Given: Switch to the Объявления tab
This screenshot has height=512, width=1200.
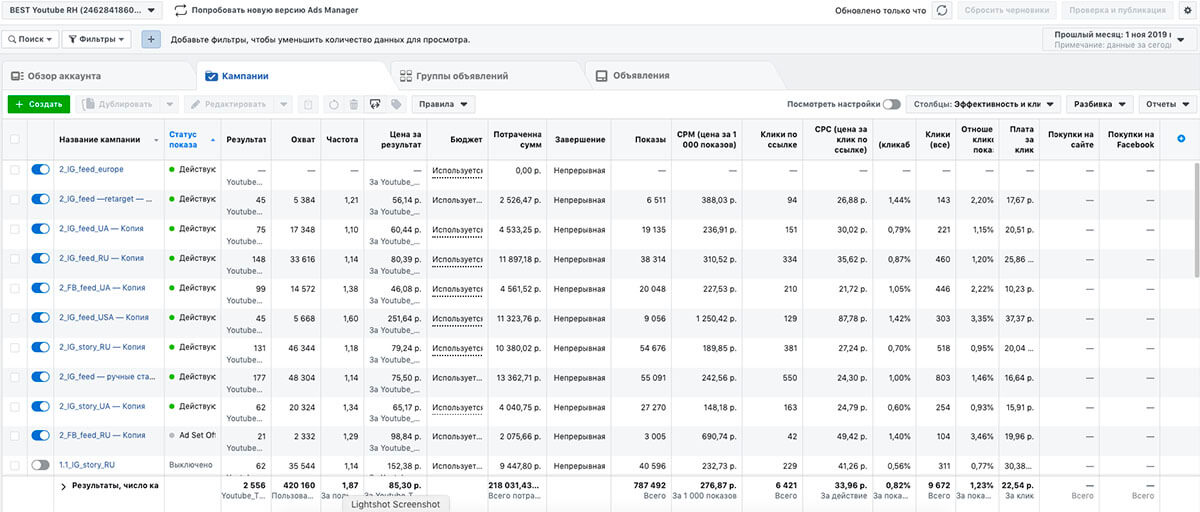Looking at the screenshot, I should coord(632,76).
